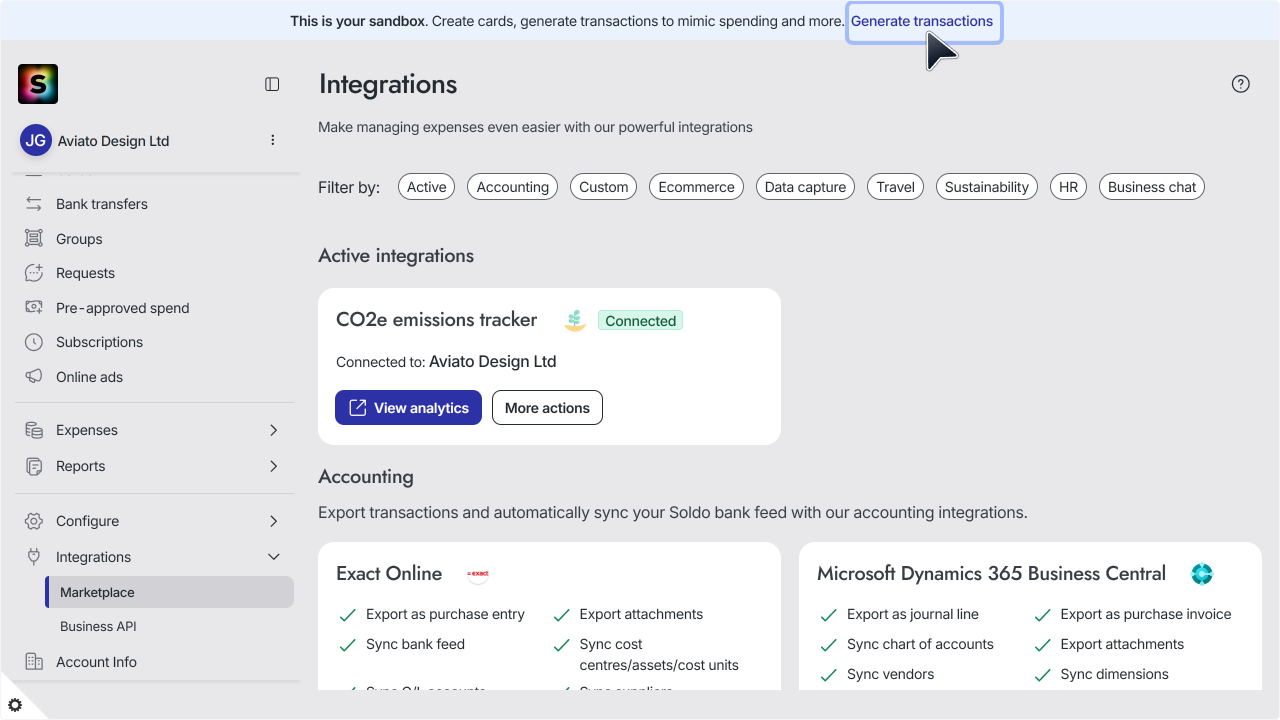Click the Requests icon in sidebar

(x=34, y=273)
